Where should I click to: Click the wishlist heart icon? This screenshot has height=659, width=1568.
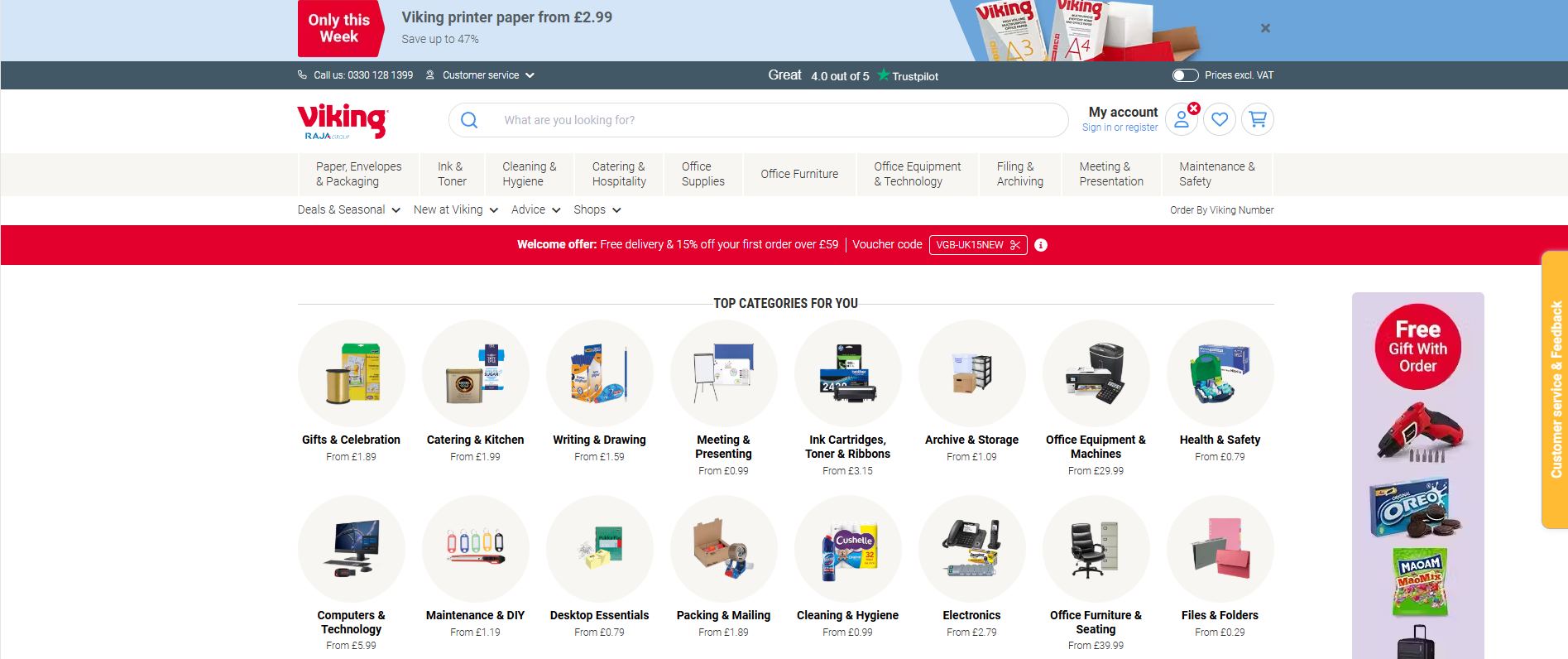[1220, 119]
